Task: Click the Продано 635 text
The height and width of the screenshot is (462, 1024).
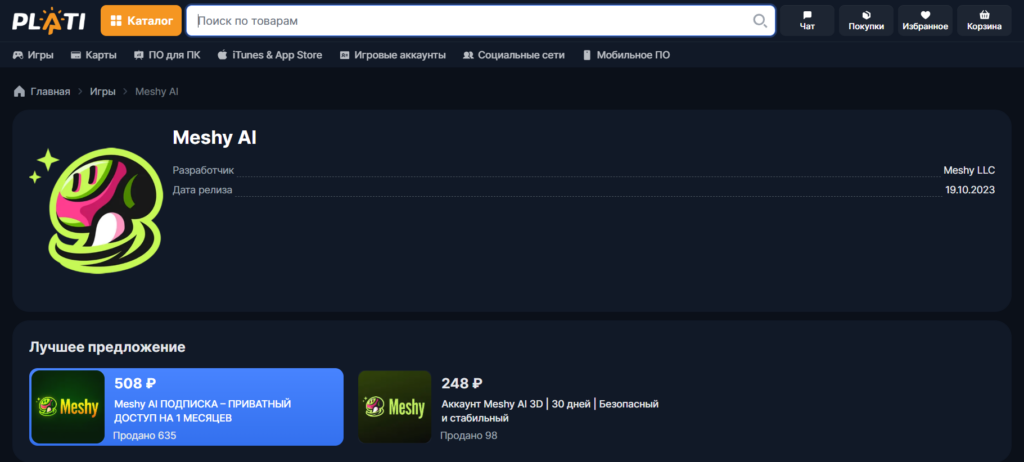Action: tap(145, 435)
